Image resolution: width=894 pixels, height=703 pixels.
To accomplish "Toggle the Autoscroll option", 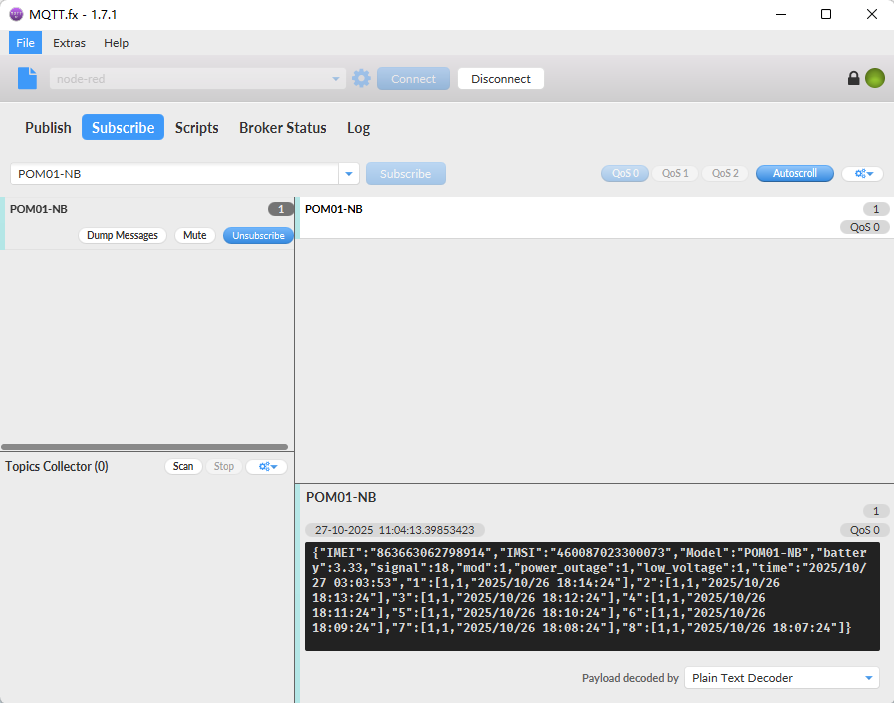I will tap(795, 173).
